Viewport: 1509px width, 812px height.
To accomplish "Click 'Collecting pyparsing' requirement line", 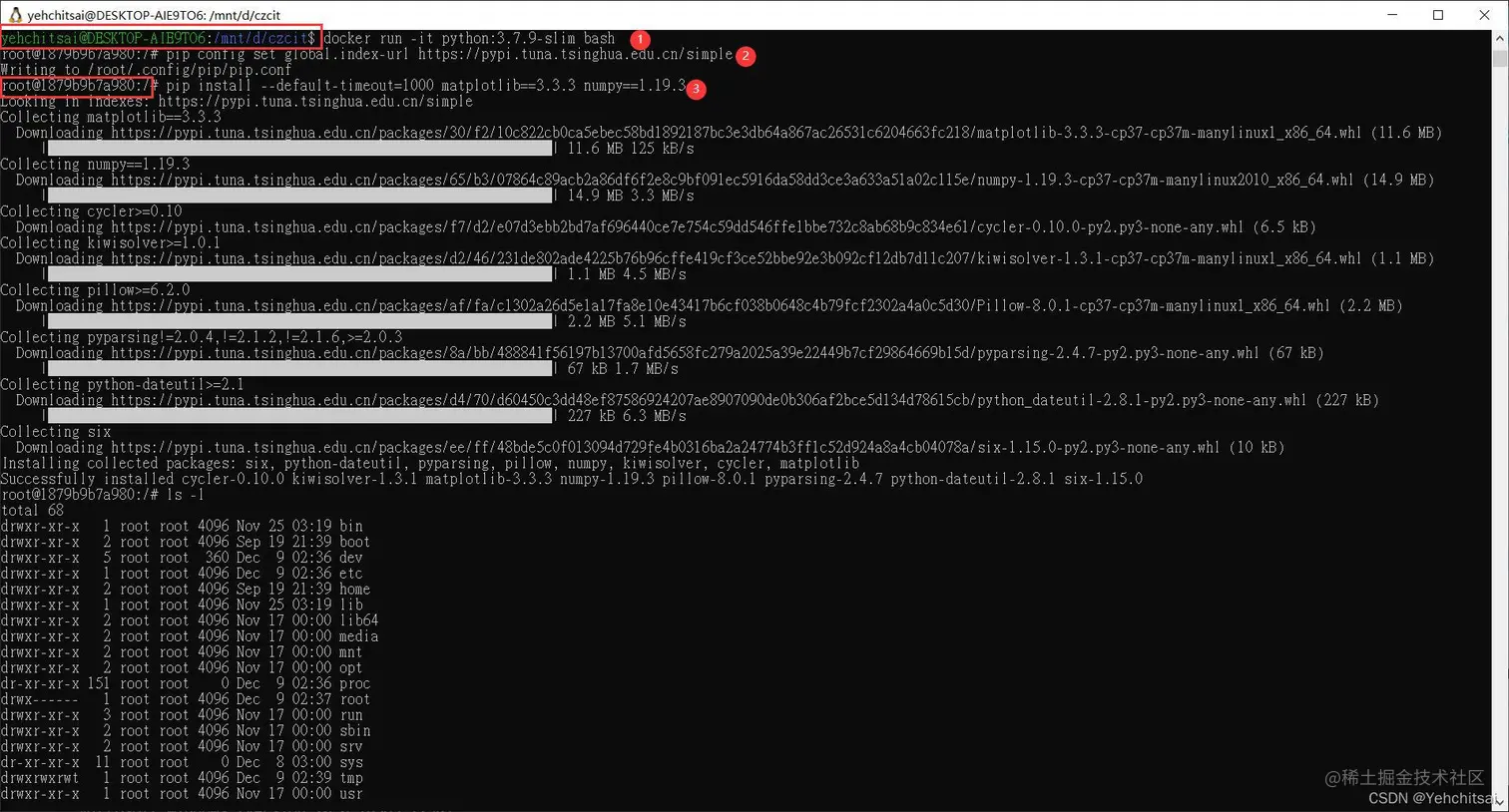I will pos(202,337).
